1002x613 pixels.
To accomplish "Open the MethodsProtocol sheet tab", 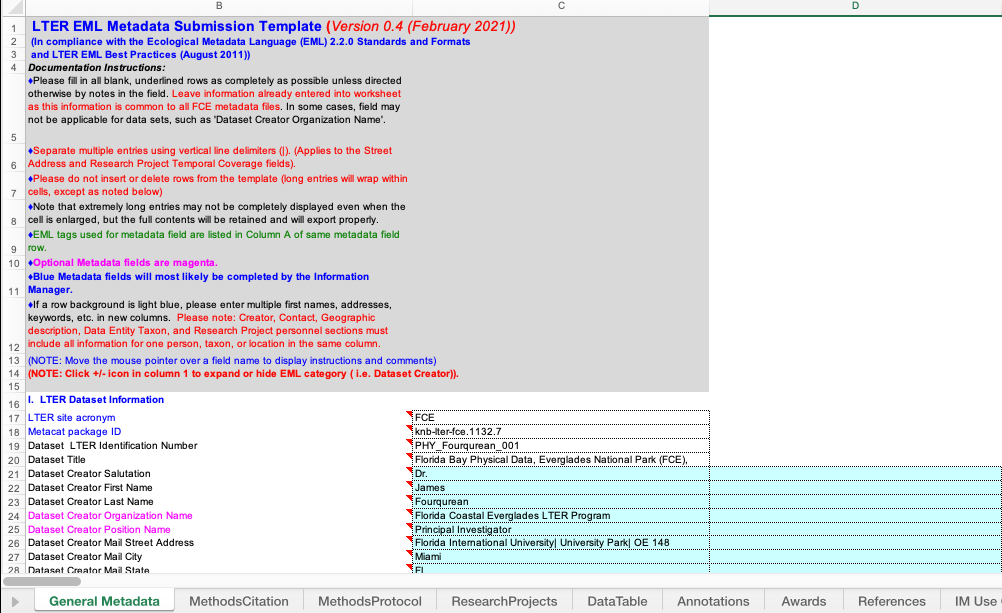I will coord(369,601).
